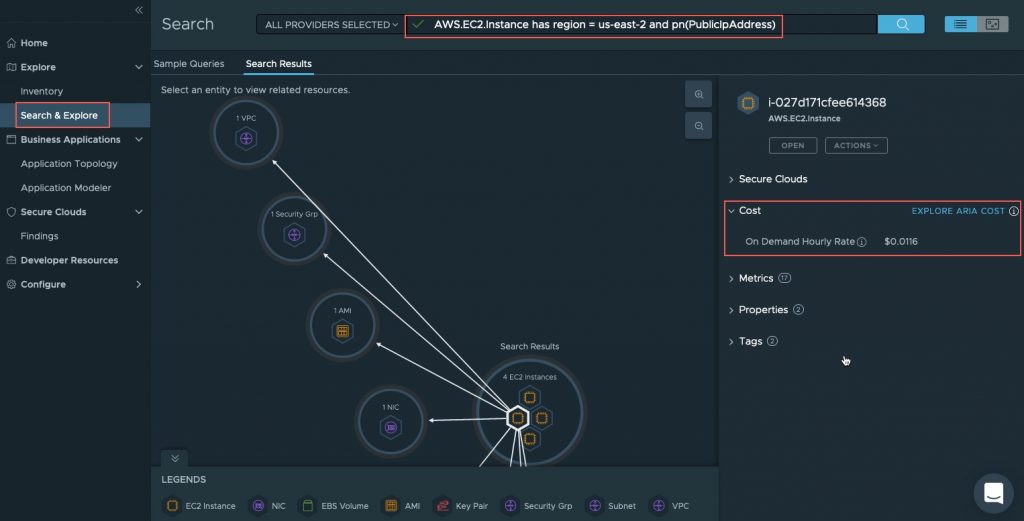The image size is (1024, 521).
Task: Open Inventory in the sidebar
Action: 42,91
